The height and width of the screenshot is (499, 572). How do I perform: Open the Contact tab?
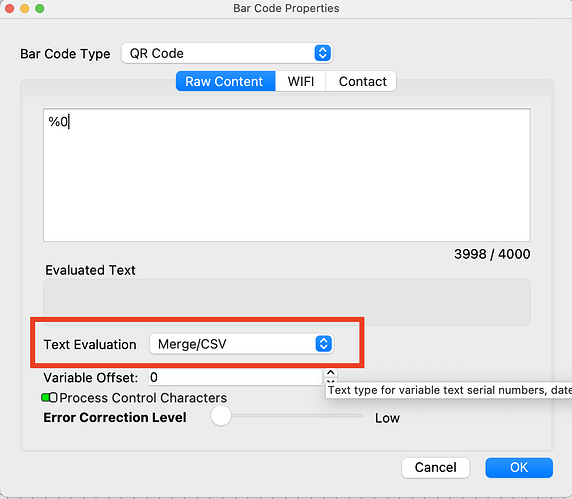361,81
